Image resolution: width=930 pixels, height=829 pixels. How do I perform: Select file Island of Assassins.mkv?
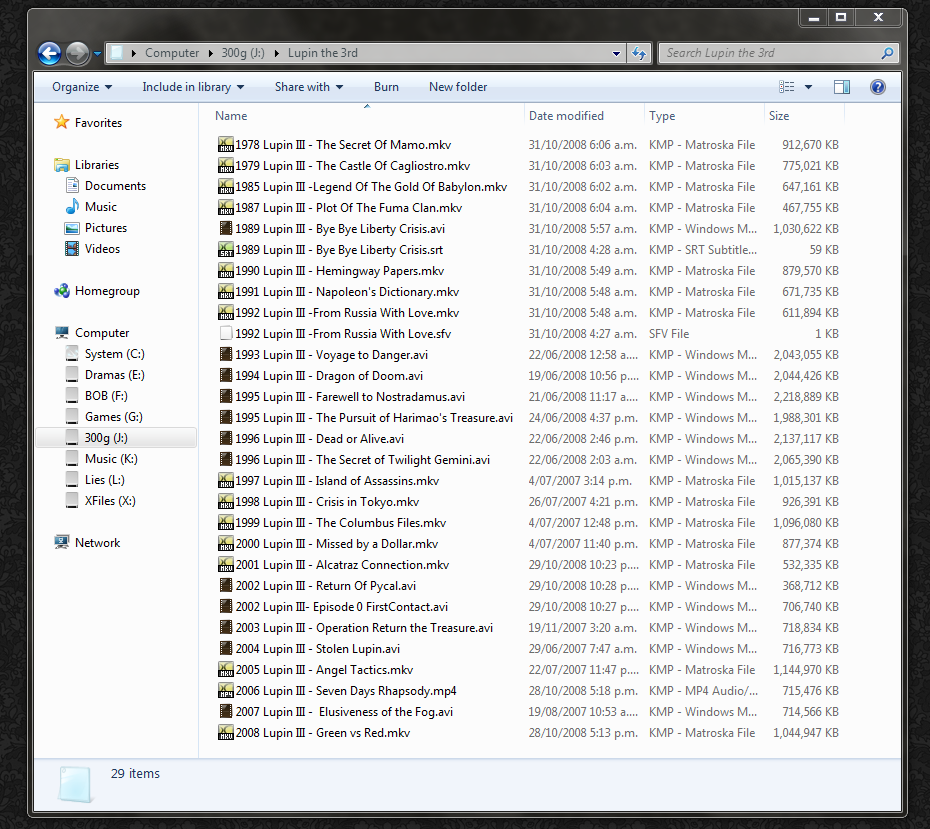(x=337, y=481)
